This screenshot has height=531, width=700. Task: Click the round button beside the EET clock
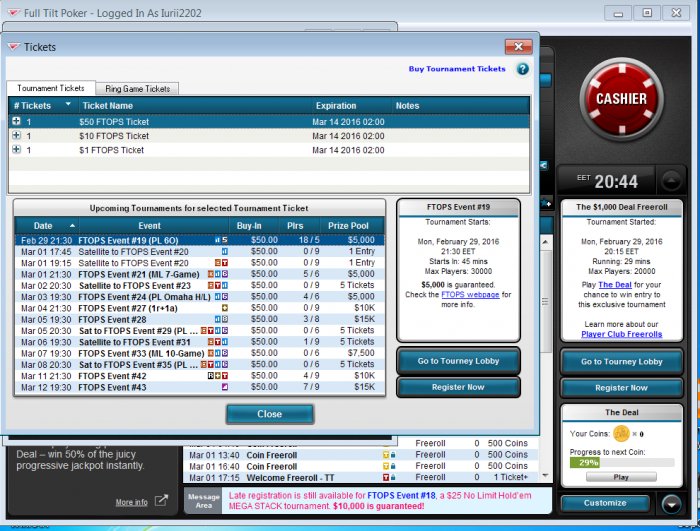[x=671, y=180]
